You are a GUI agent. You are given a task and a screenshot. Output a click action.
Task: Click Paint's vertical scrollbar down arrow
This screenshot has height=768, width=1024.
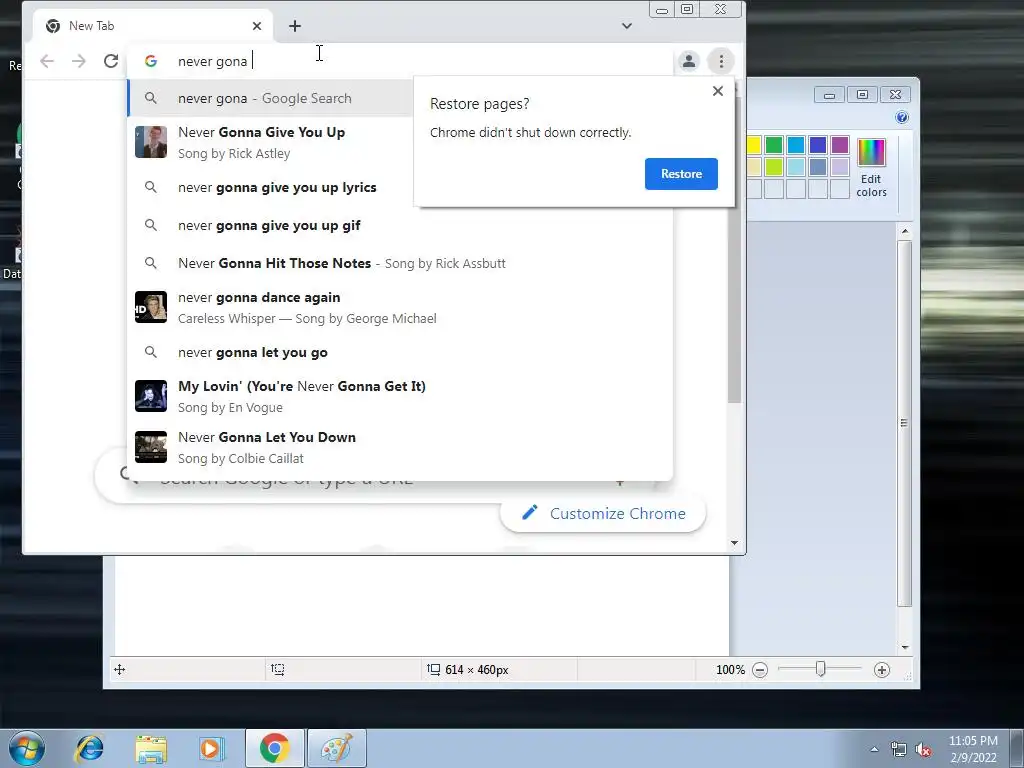point(905,647)
